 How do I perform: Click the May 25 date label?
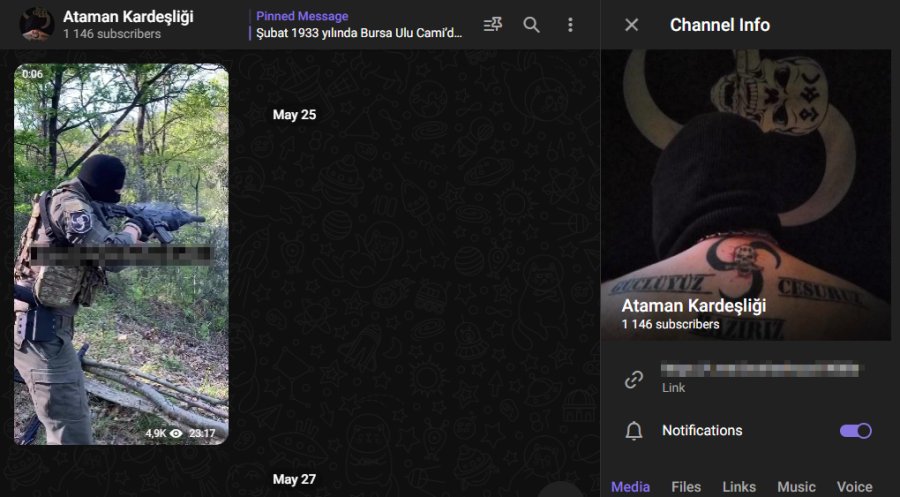tap(294, 115)
